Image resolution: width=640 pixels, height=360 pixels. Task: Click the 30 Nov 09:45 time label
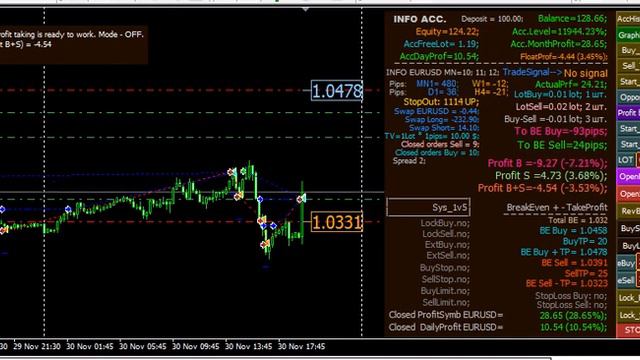click(196, 347)
